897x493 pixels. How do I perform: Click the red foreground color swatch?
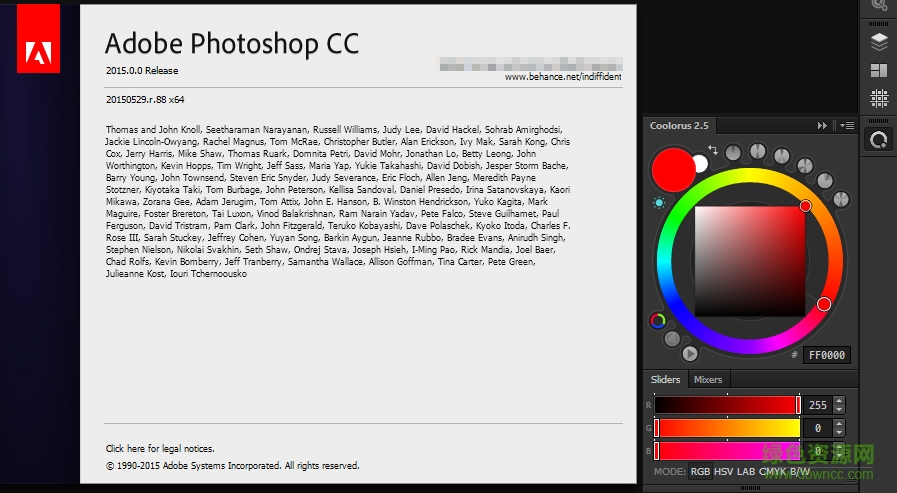coord(672,169)
